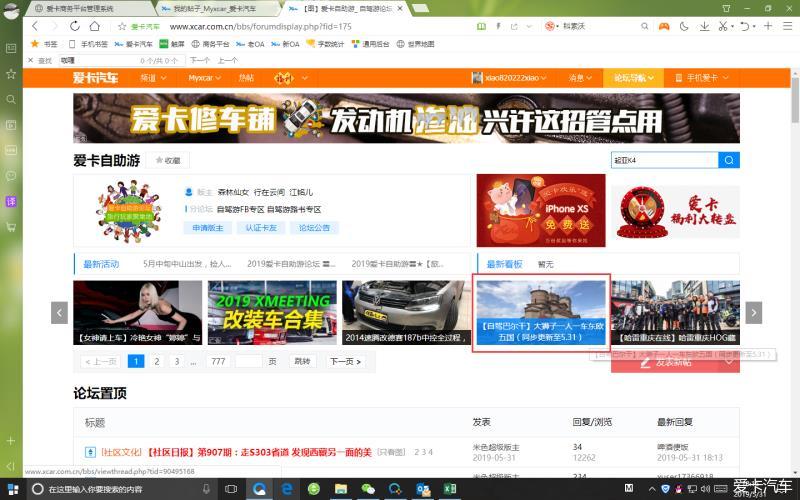
Task: Click 申请版主 button
Action: tap(208, 228)
